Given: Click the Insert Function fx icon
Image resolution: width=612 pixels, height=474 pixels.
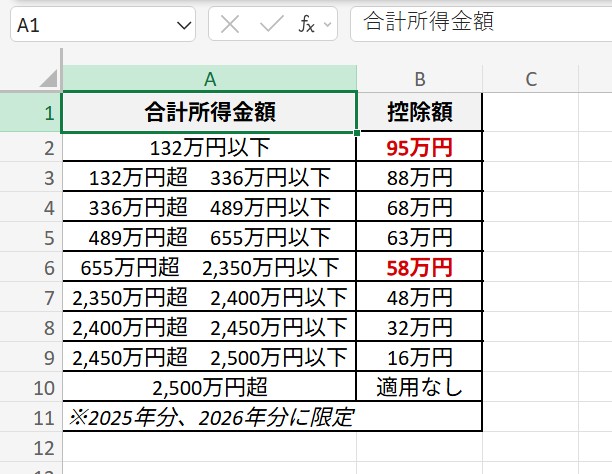Looking at the screenshot, I should tap(307, 25).
